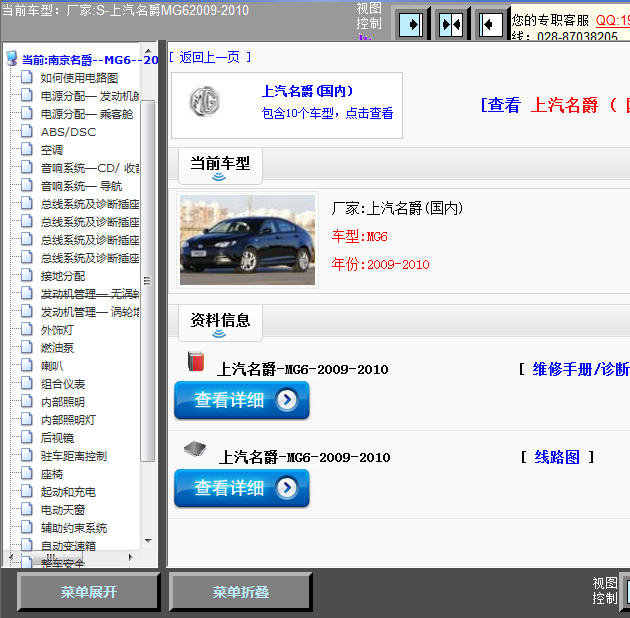Click chevron under 当前车型 tab
630x618 pixels.
(x=219, y=177)
